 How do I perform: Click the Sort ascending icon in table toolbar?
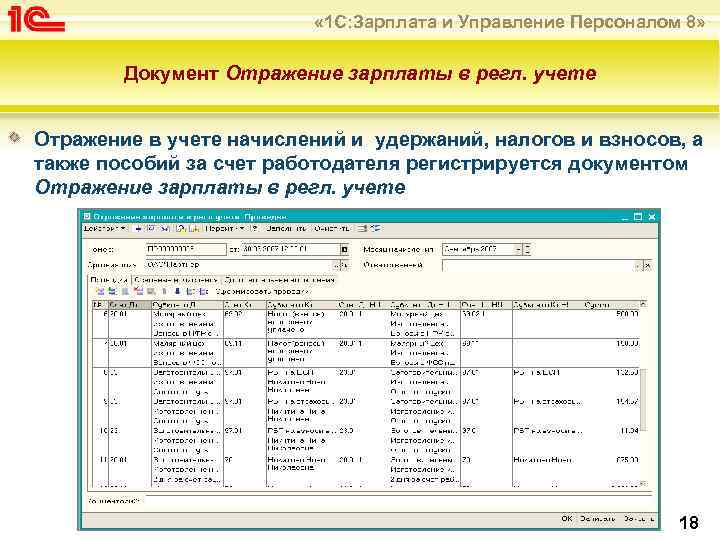coord(191,291)
